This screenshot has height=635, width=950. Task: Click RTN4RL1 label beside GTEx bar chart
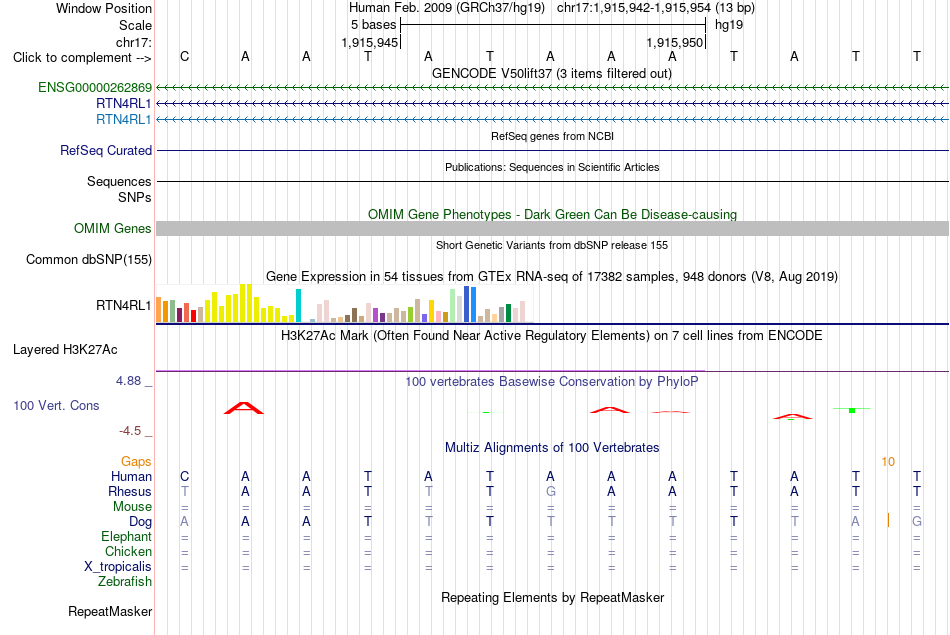click(124, 305)
